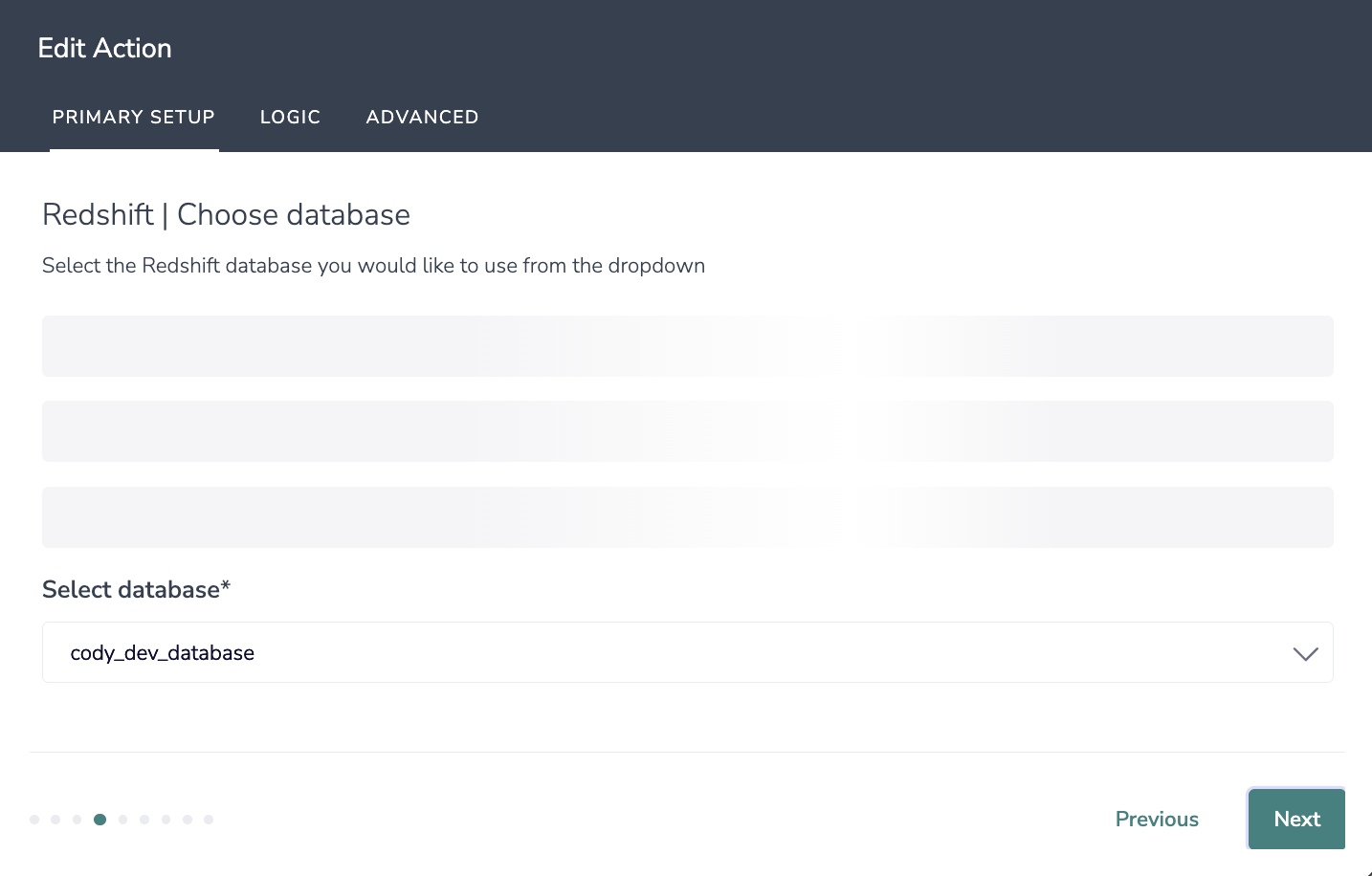Click the first loading placeholder bar
The width and height of the screenshot is (1372, 876).
[x=687, y=346]
